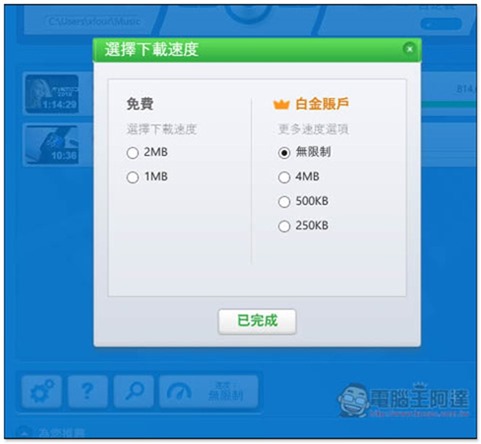Open the video thumbnail showing 10:36
This screenshot has width=481, height=444.
(52, 144)
